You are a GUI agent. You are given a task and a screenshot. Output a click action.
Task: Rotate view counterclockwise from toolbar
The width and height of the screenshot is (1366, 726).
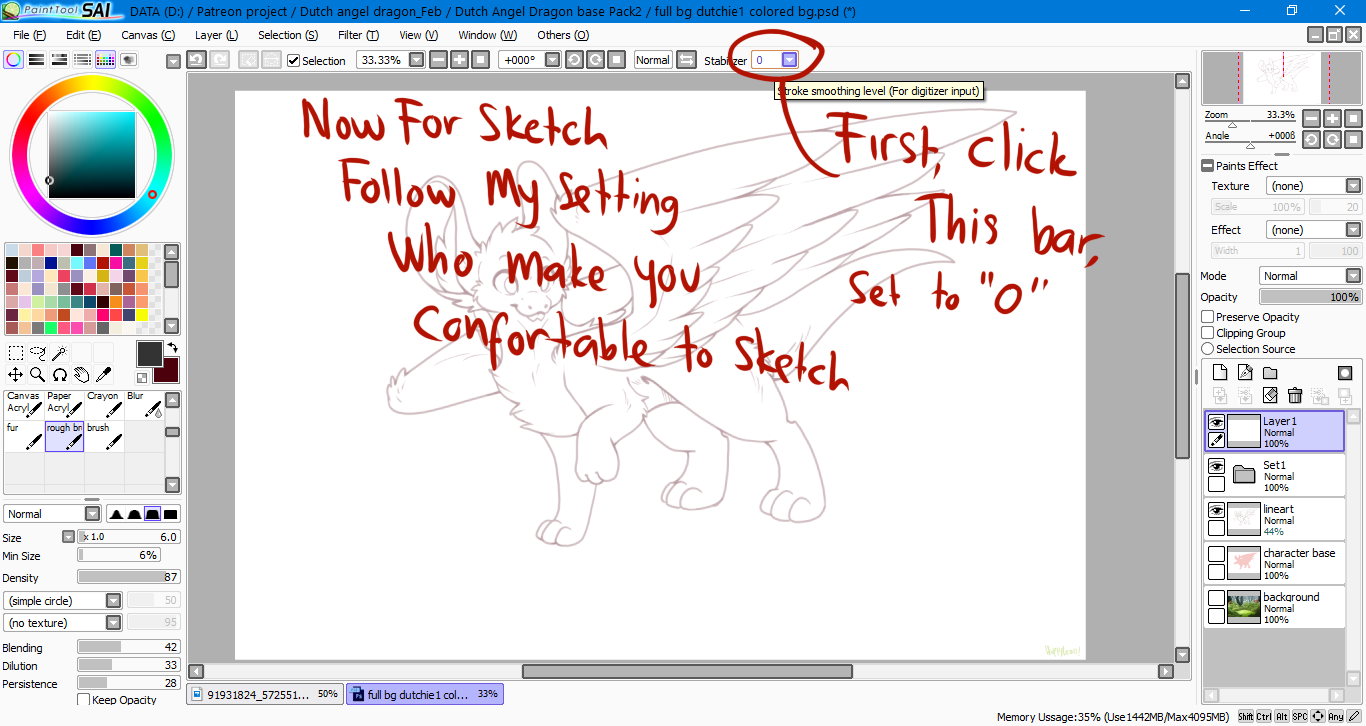[x=574, y=60]
